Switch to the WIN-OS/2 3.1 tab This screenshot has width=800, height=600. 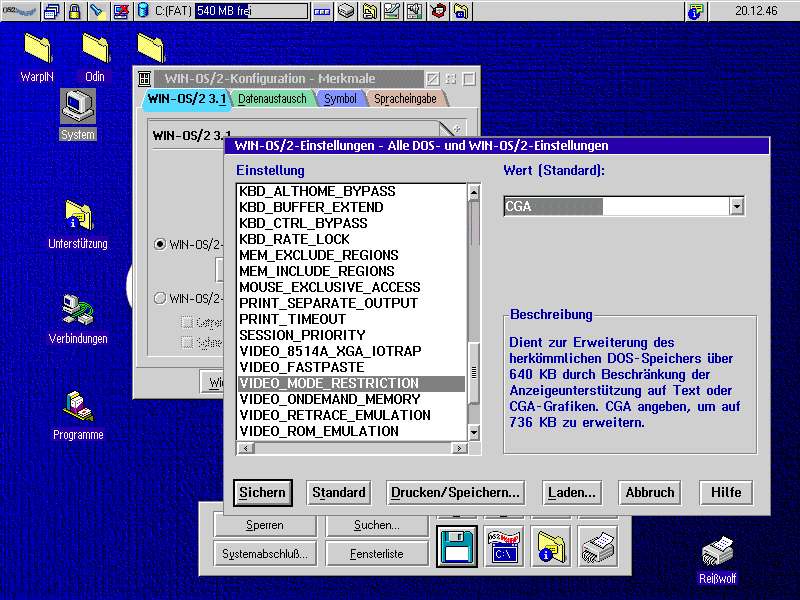click(x=186, y=98)
